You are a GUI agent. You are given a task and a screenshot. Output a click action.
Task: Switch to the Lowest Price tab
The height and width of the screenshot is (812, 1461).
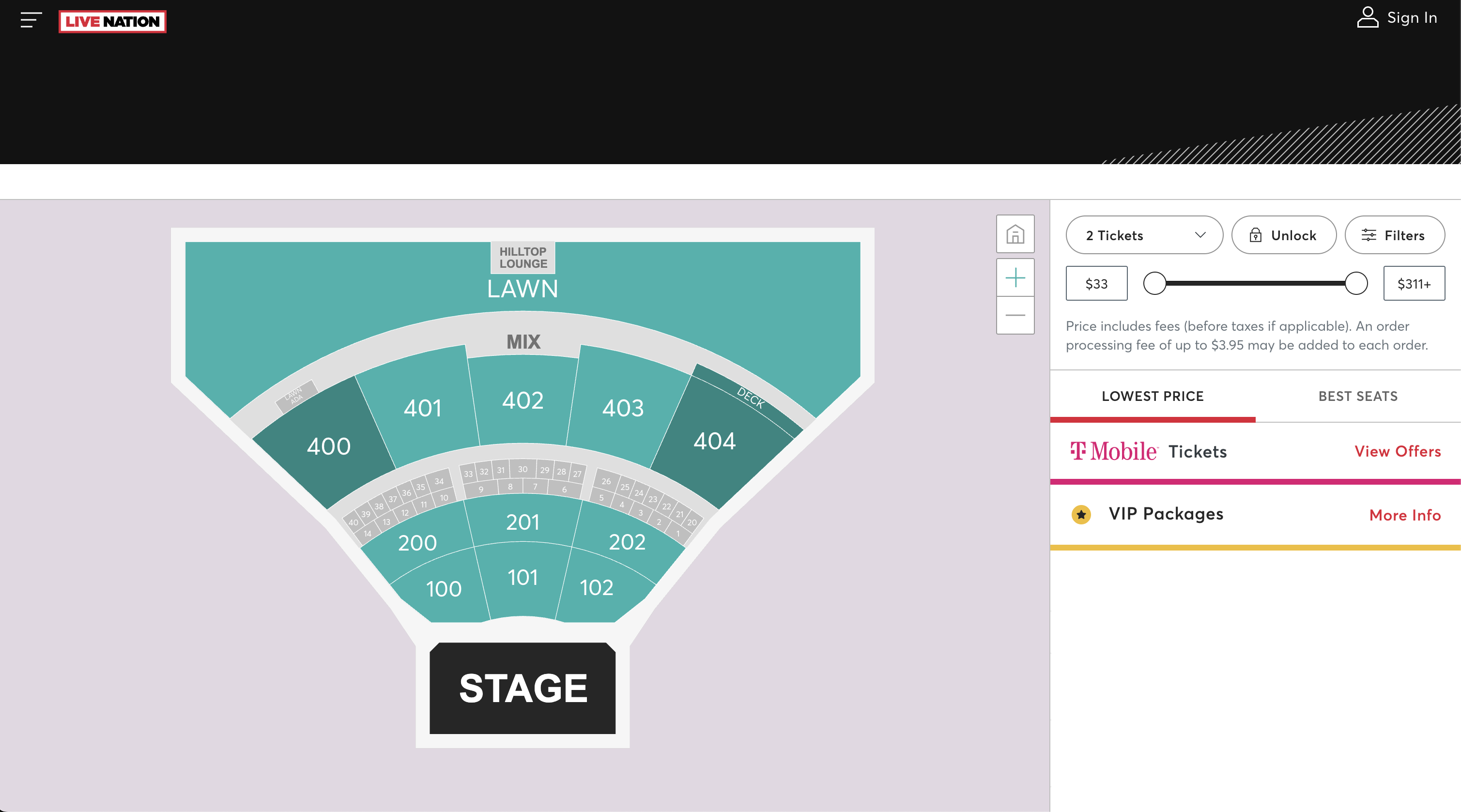pyautogui.click(x=1153, y=397)
